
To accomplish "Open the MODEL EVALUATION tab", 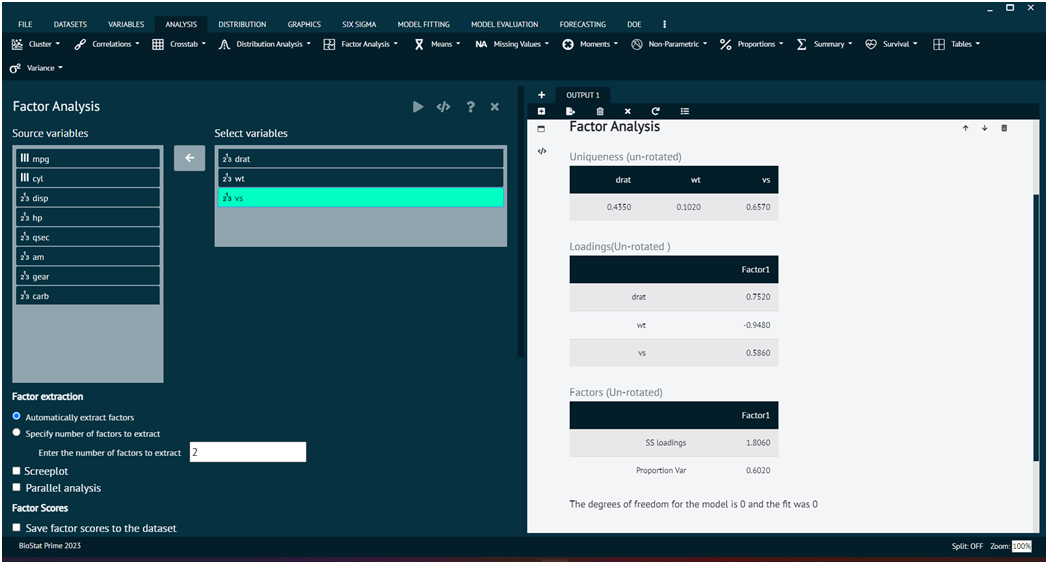I will [x=505, y=24].
